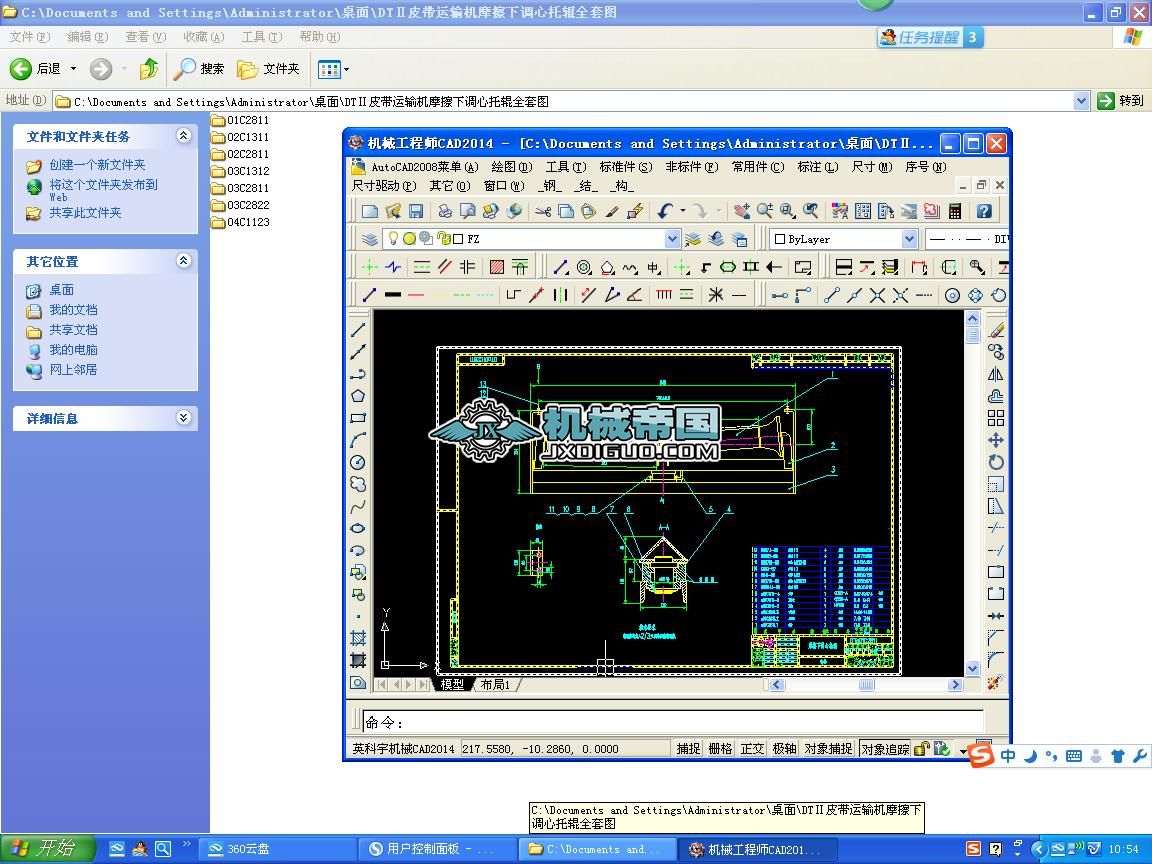
Task: Go to 网上邻居 in 其它位置
Action: coord(73,370)
